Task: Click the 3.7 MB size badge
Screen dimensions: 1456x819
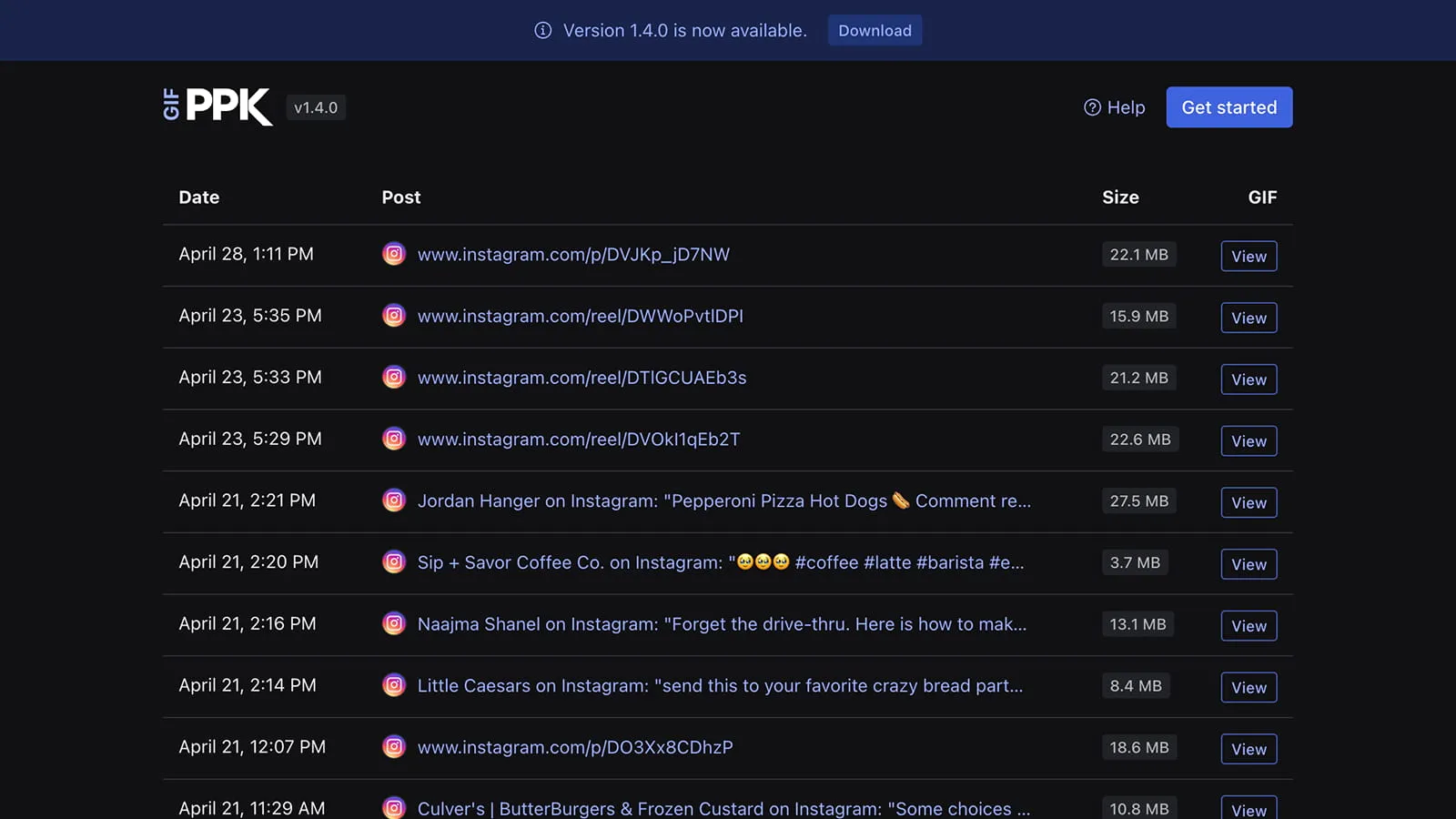Action: pos(1135,562)
